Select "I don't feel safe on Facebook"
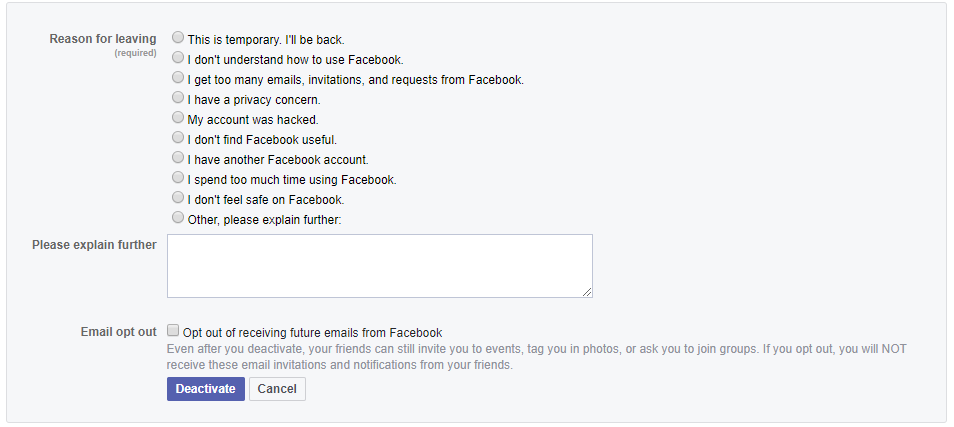This screenshot has width=954, height=427. pyautogui.click(x=178, y=197)
